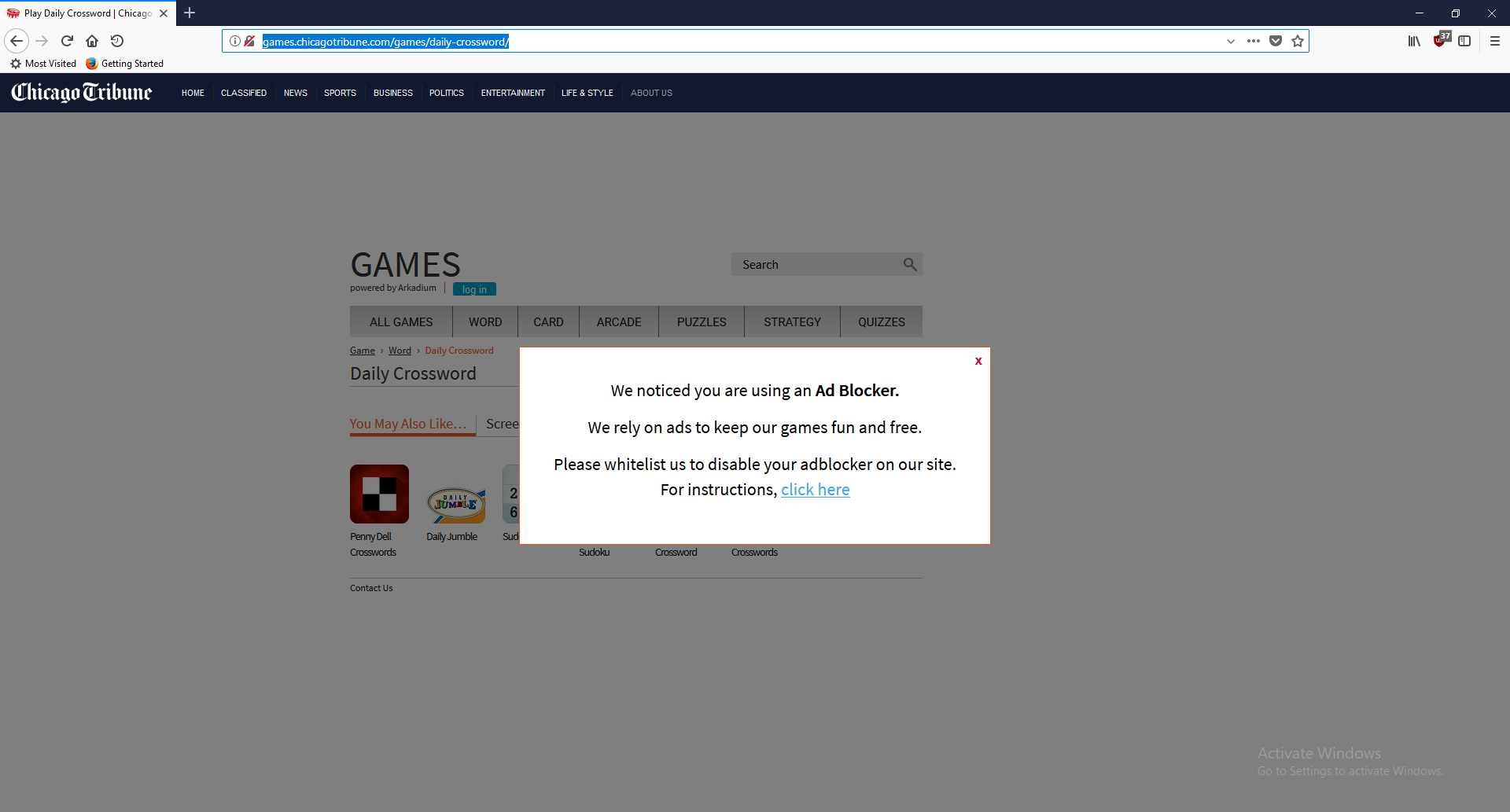This screenshot has height=812, width=1510.
Task: Click the Daily Jumble label
Action: [452, 537]
